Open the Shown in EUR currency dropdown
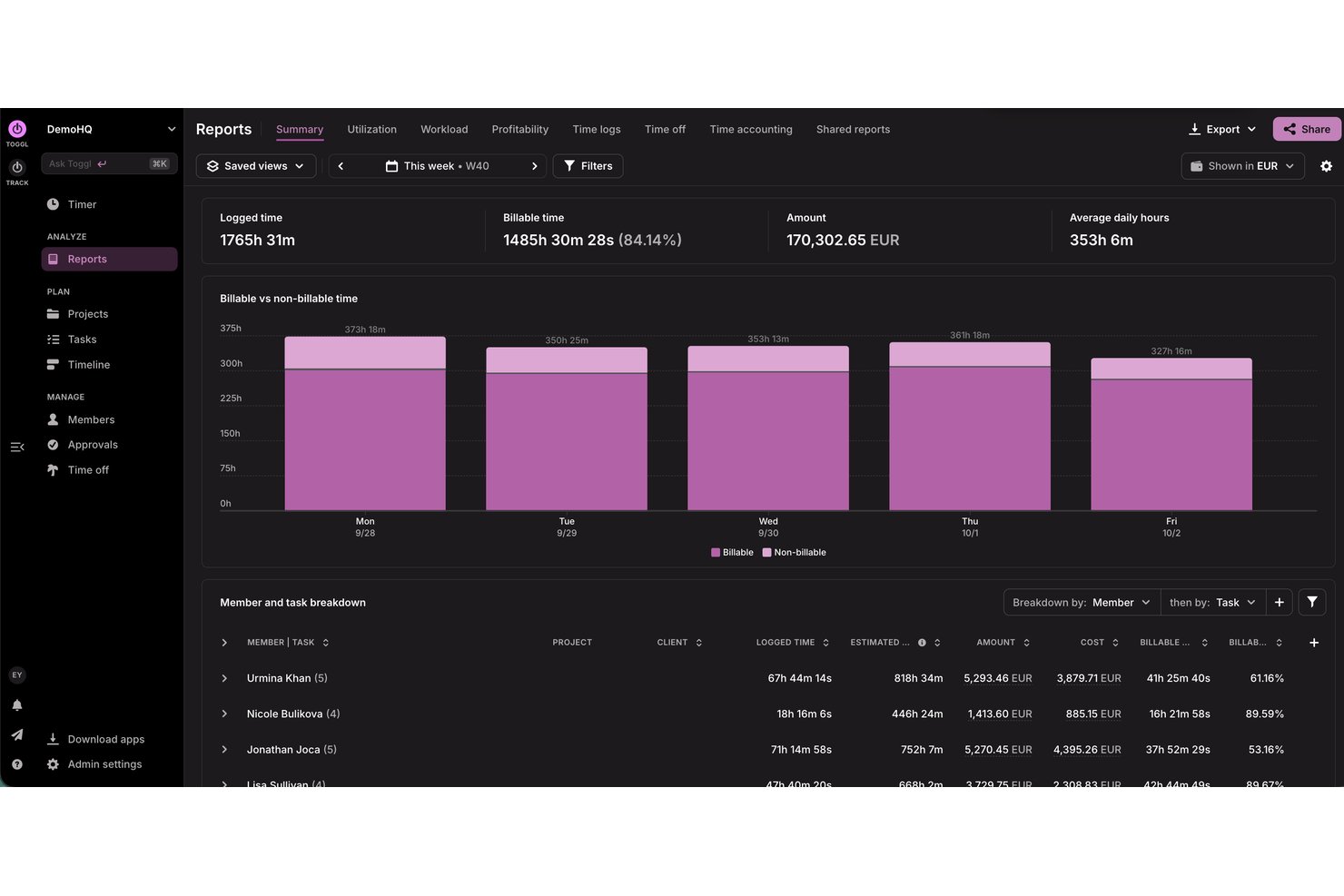The height and width of the screenshot is (896, 1344). click(x=1242, y=166)
